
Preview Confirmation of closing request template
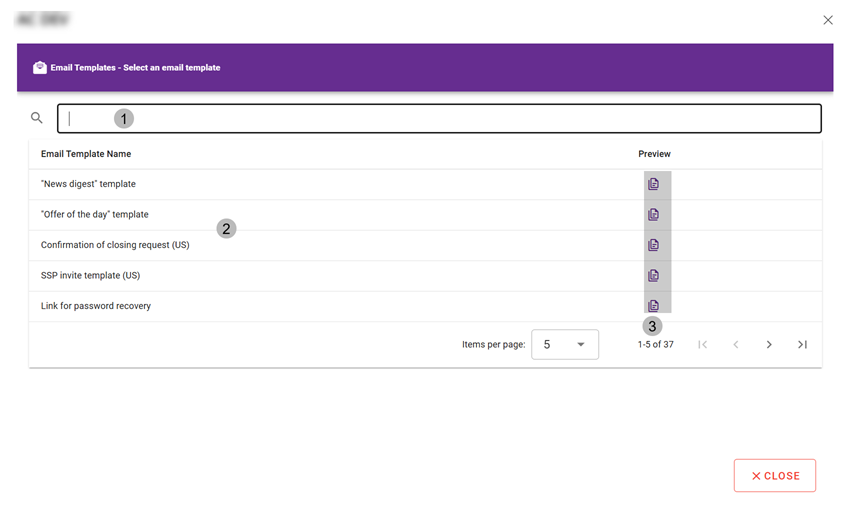click(x=653, y=245)
